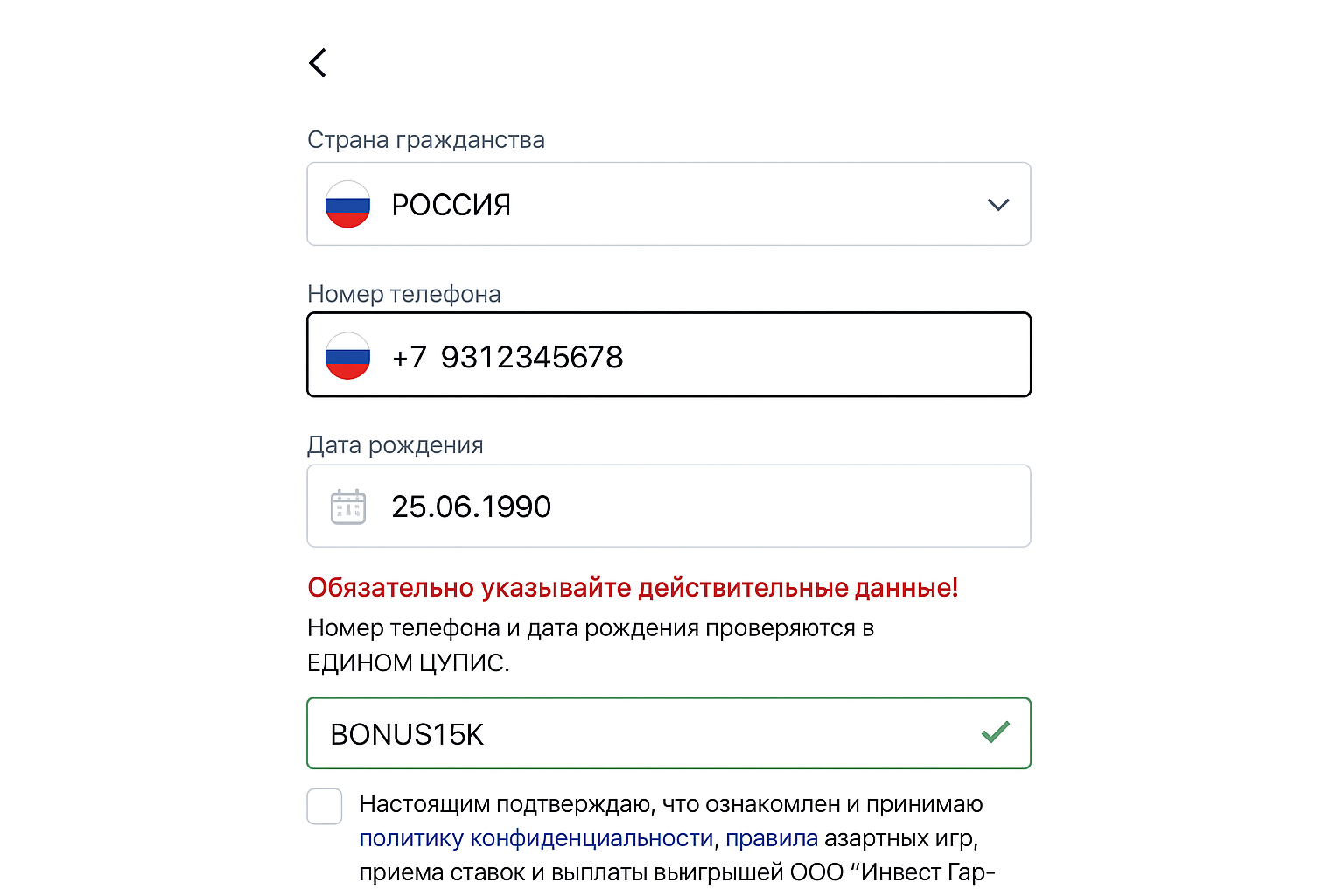
Task: Click the flag icon in phone number field
Action: (347, 354)
